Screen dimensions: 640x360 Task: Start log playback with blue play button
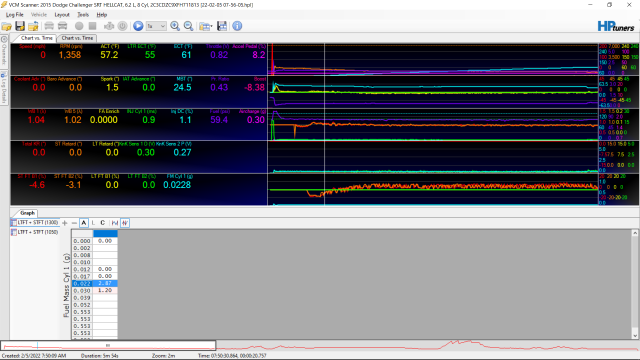pyautogui.click(x=138, y=26)
